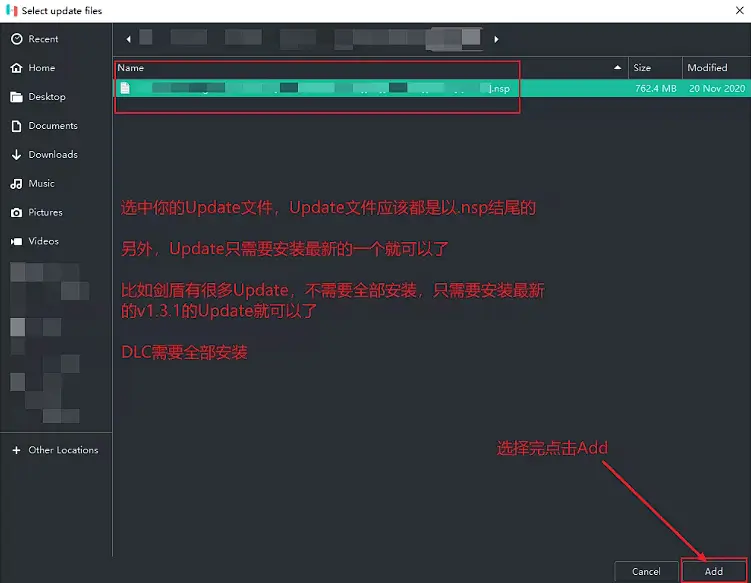Screen dimensions: 751x583
Task: Open Desktop folder from sidebar
Action: pos(56,97)
